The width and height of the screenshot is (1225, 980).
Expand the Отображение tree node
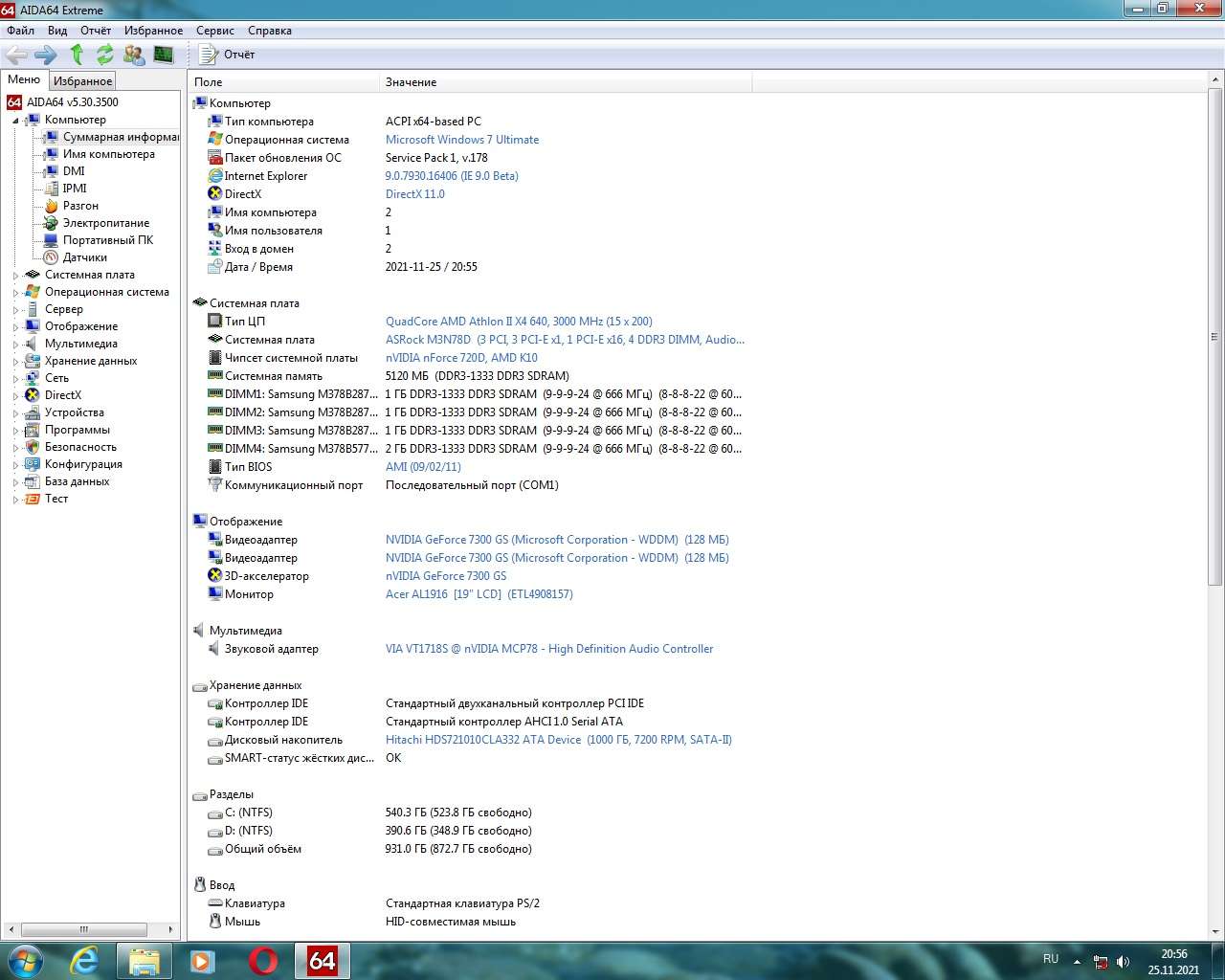15,327
